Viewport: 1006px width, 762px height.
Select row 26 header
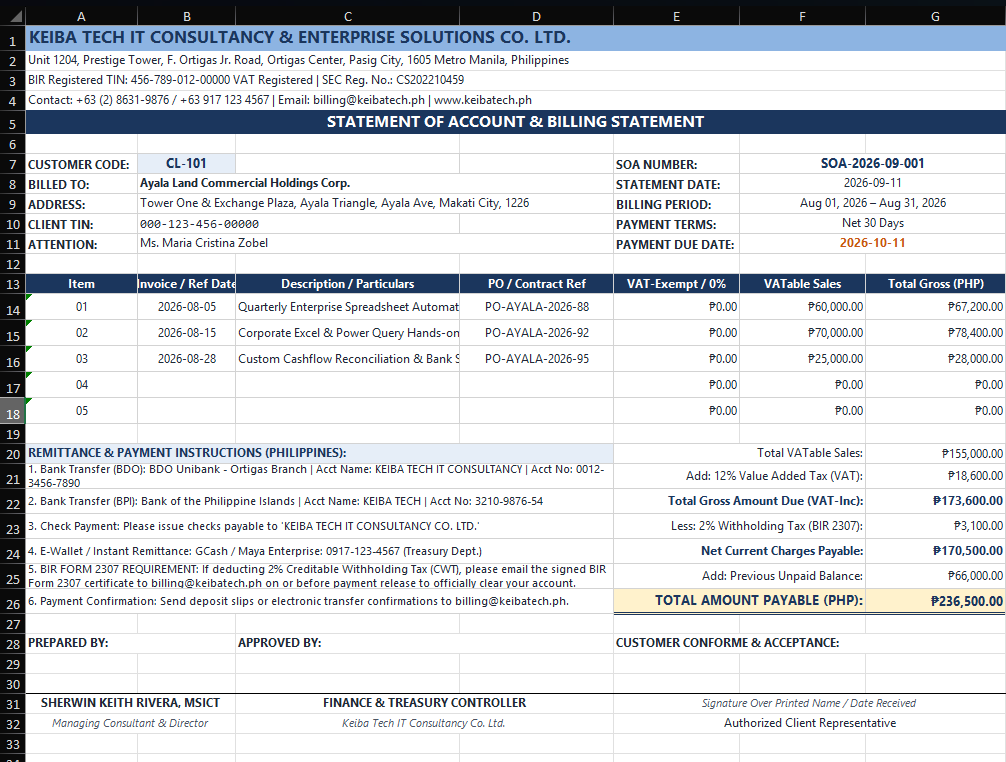coord(13,602)
